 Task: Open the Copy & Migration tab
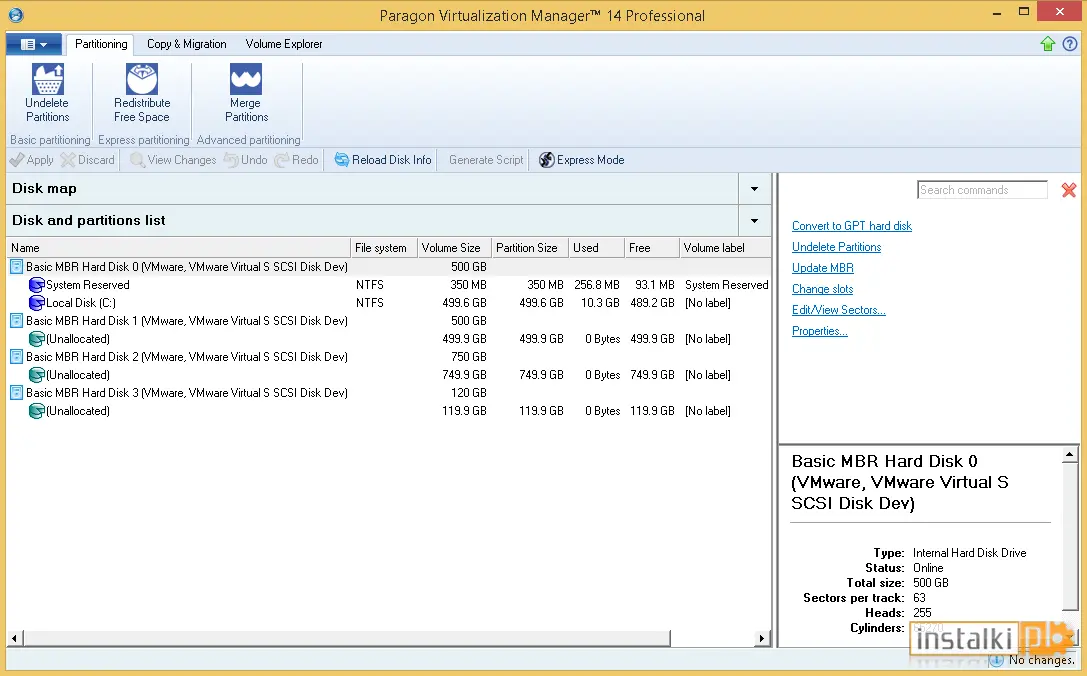186,44
